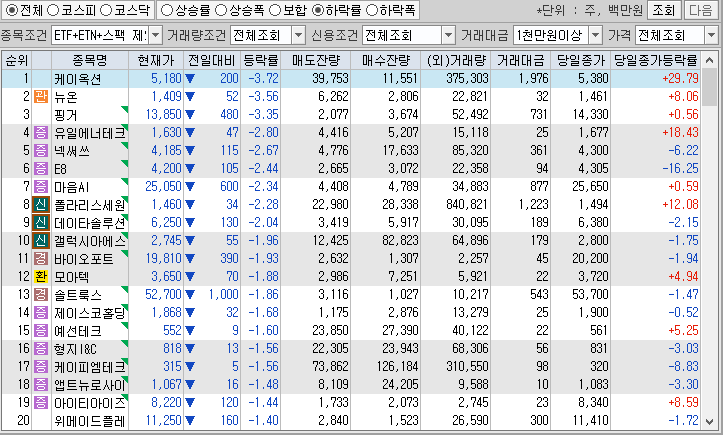This screenshot has width=723, height=435.
Task: Sort by 종목명 column header
Action: coord(89,60)
